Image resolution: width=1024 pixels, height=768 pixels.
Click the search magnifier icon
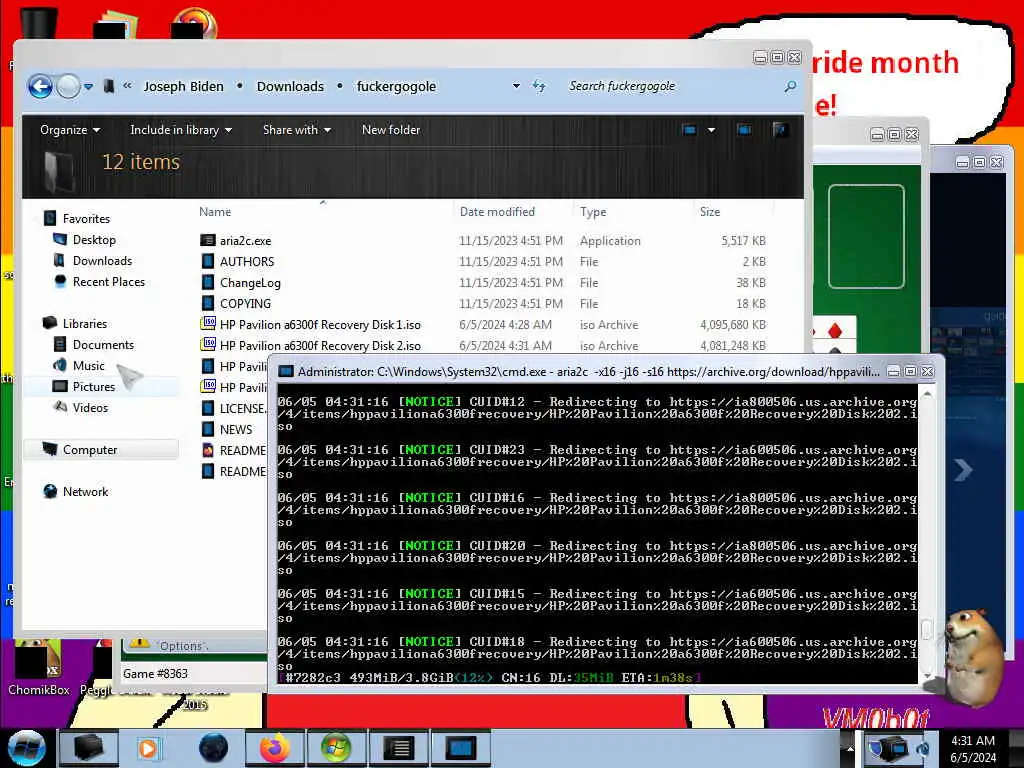coord(790,86)
